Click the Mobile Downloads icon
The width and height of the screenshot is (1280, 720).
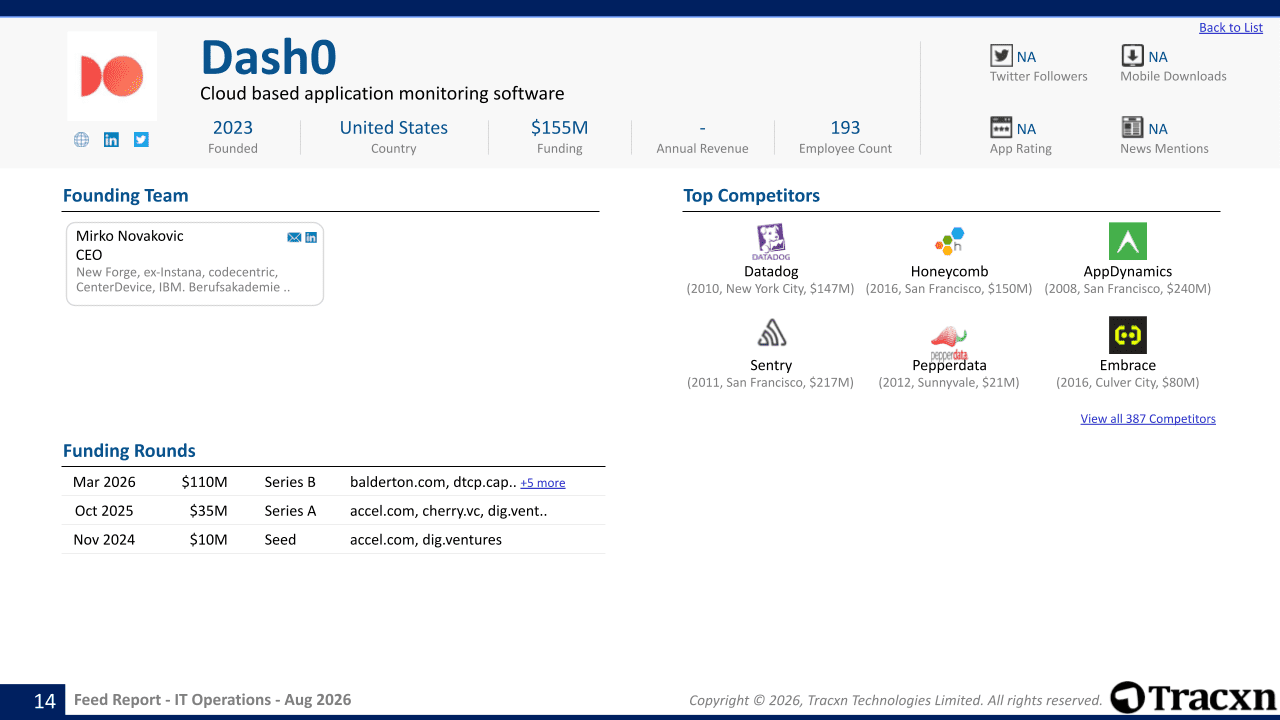(1132, 56)
